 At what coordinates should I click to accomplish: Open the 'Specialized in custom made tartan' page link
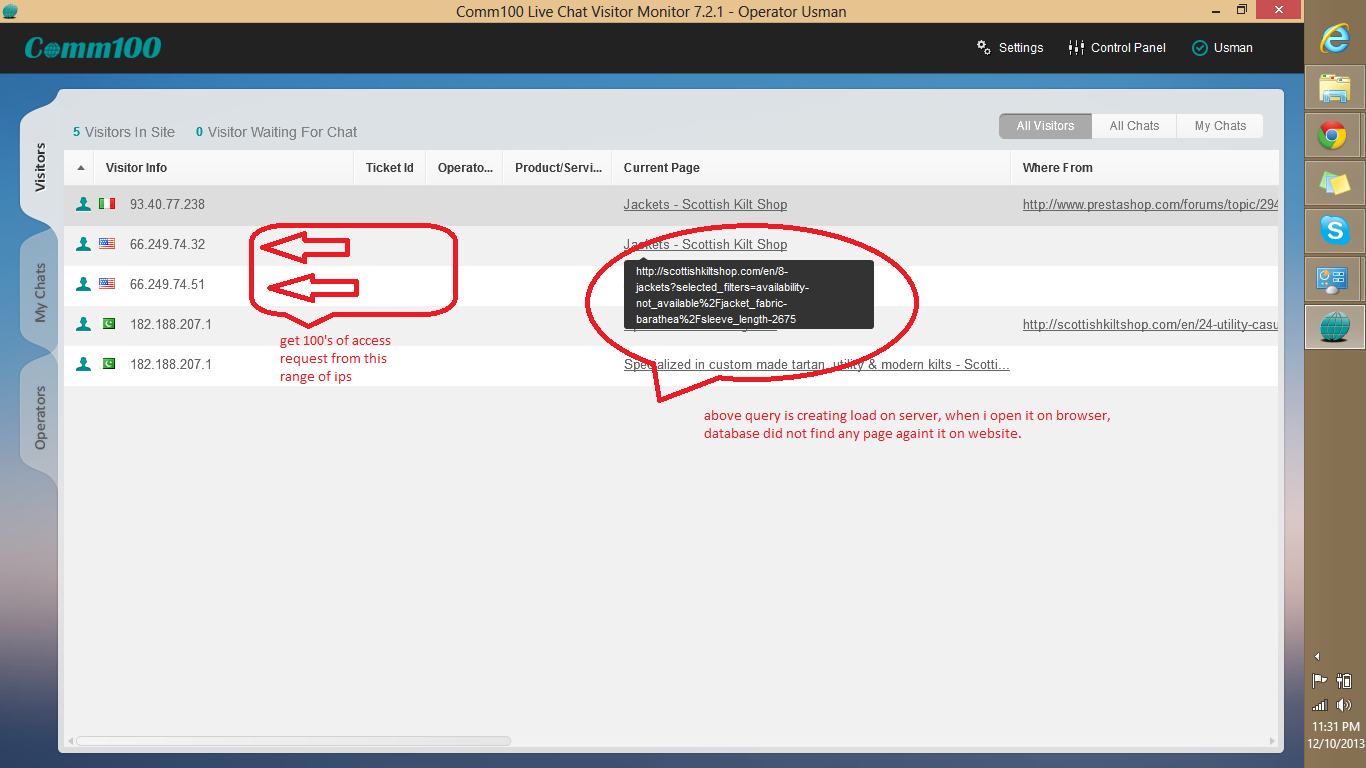pos(816,364)
